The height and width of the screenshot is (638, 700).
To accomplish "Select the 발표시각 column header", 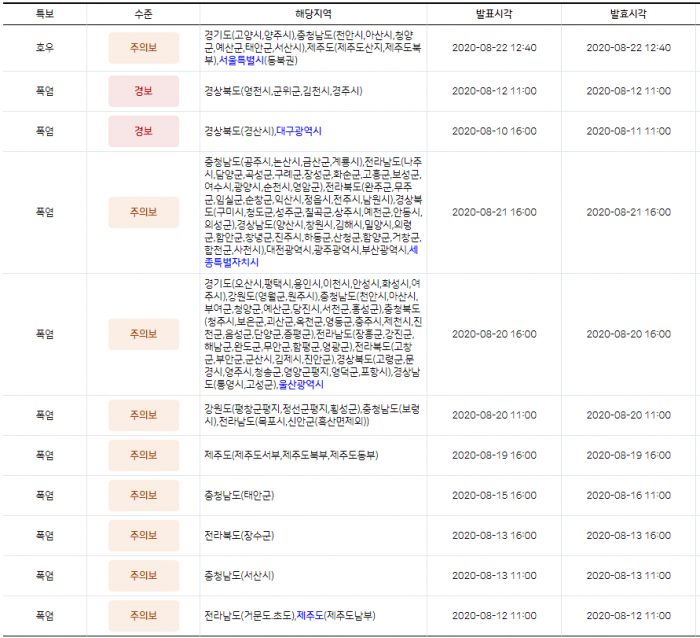I will 494,14.
